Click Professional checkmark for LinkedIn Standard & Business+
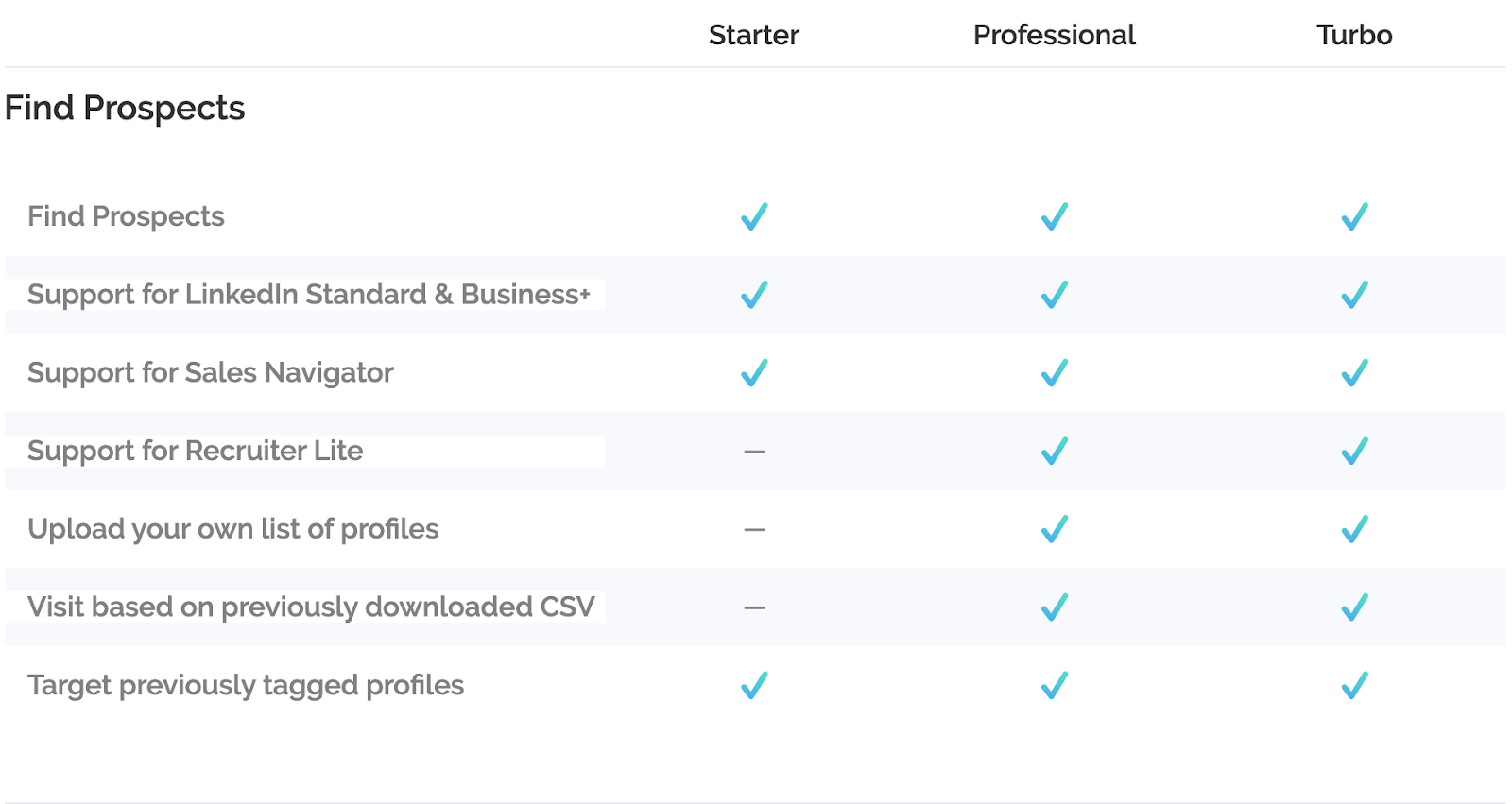Screen dimensions: 1512x804 pyautogui.click(x=1054, y=295)
